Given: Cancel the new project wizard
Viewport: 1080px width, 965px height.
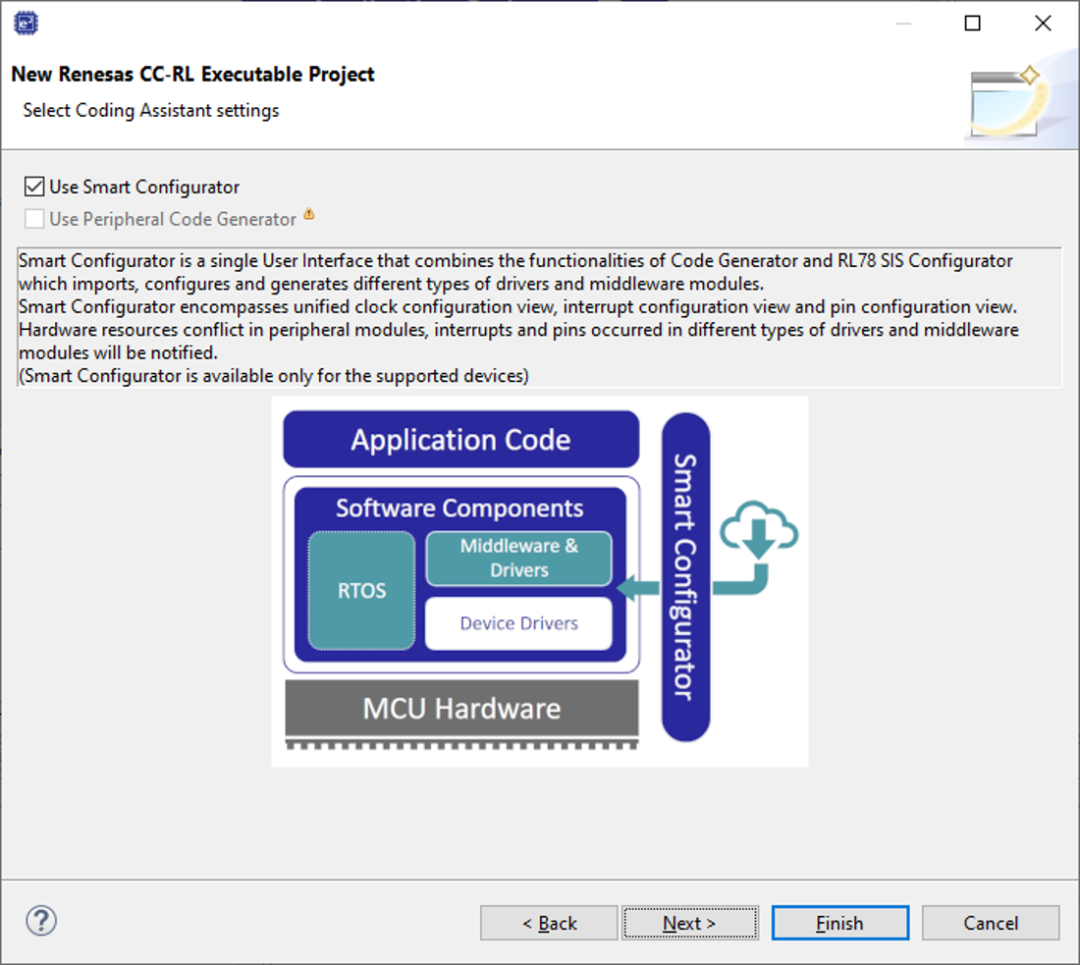Looking at the screenshot, I should tap(990, 923).
